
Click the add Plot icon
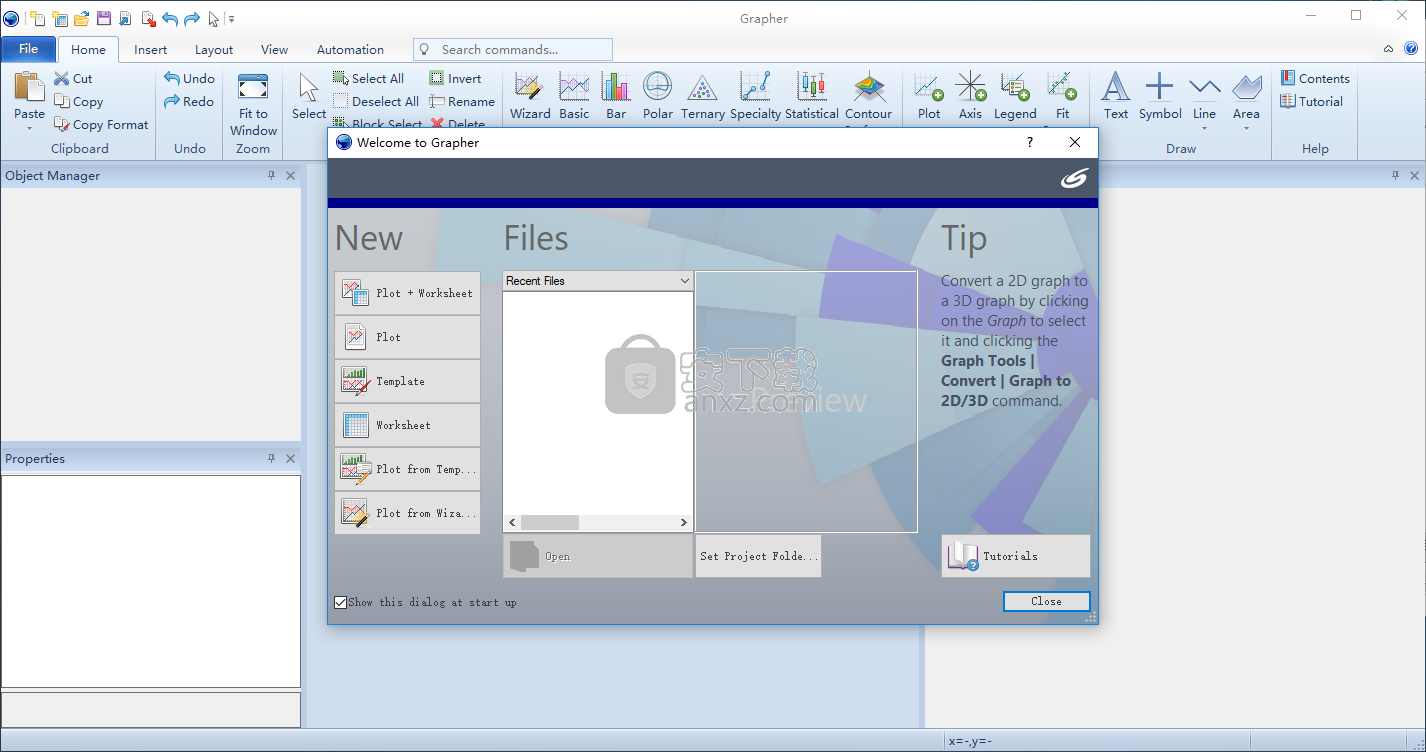click(929, 87)
